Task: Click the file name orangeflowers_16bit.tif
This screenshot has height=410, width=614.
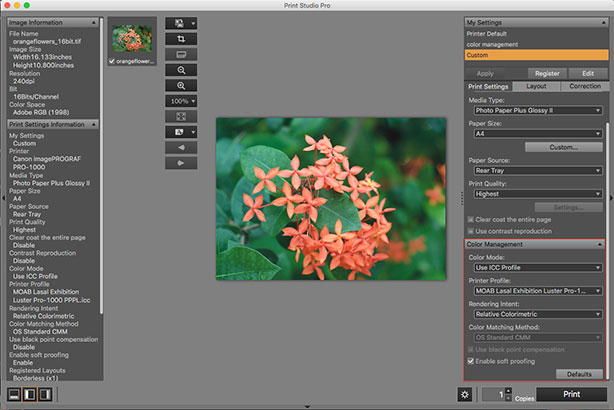Action: (47, 42)
